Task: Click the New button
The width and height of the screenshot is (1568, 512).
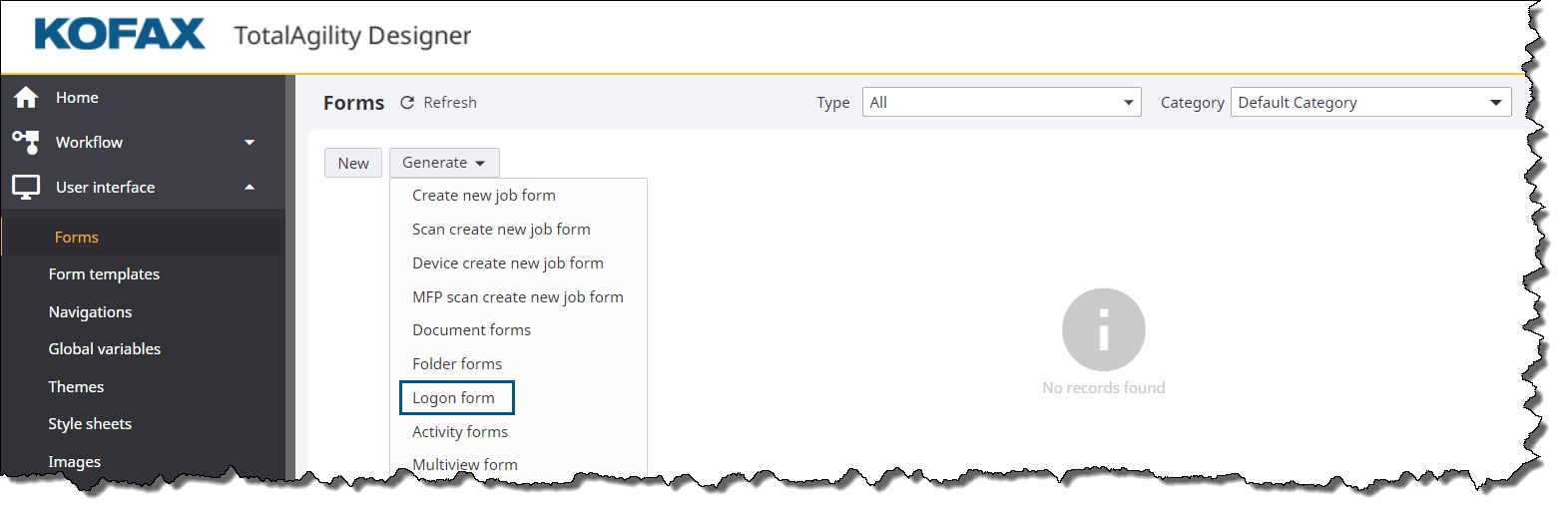Action: (x=353, y=163)
